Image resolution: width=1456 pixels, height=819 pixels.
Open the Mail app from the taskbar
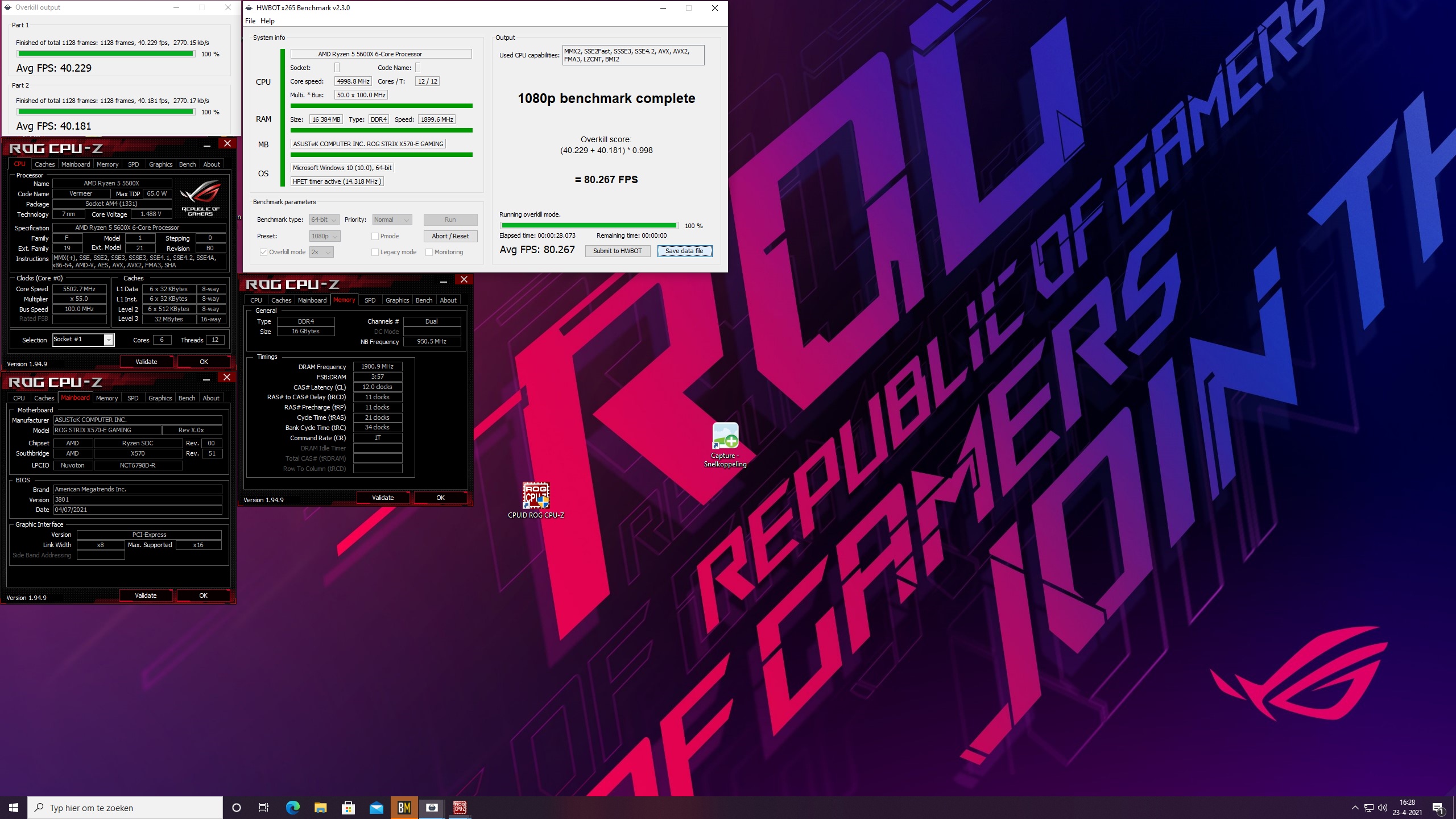click(377, 808)
